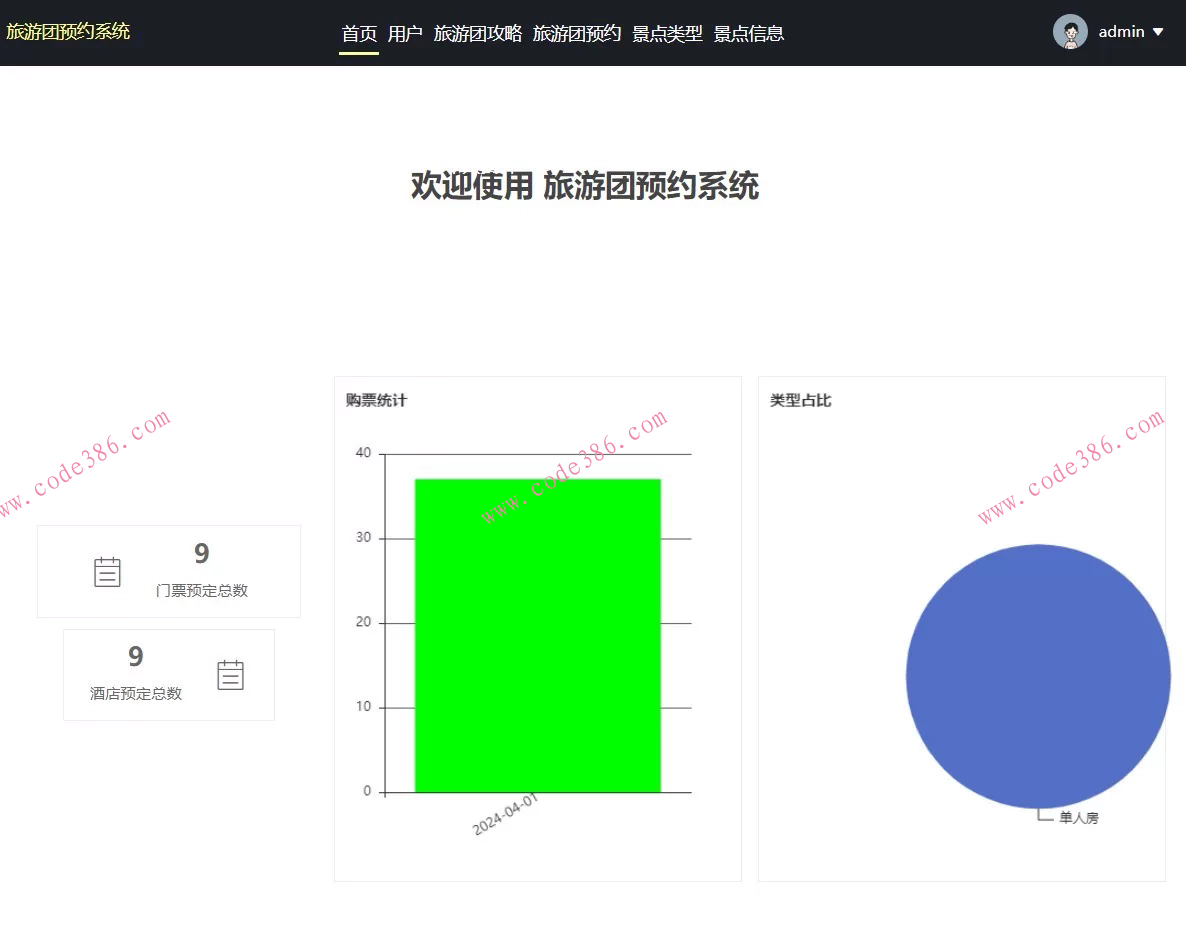
Task: Click the 旅游团预约系统 site logo
Action: click(x=68, y=31)
